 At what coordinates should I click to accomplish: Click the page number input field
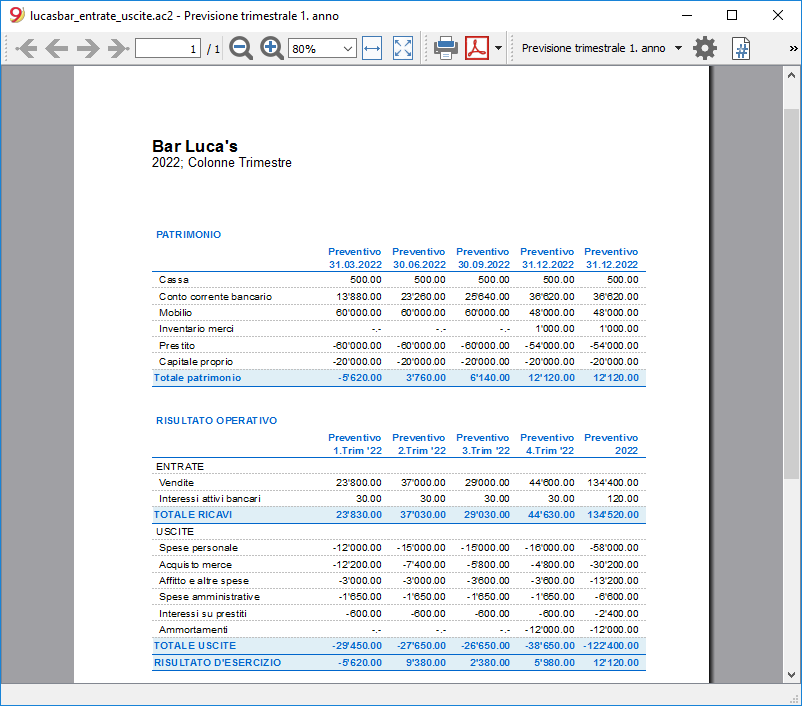168,49
